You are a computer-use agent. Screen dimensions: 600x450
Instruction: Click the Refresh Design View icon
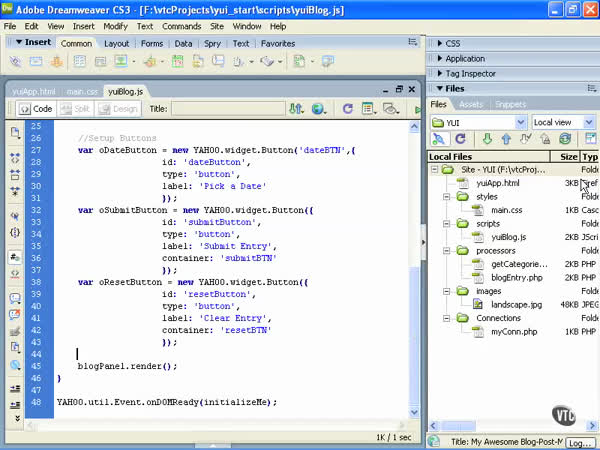[347, 108]
